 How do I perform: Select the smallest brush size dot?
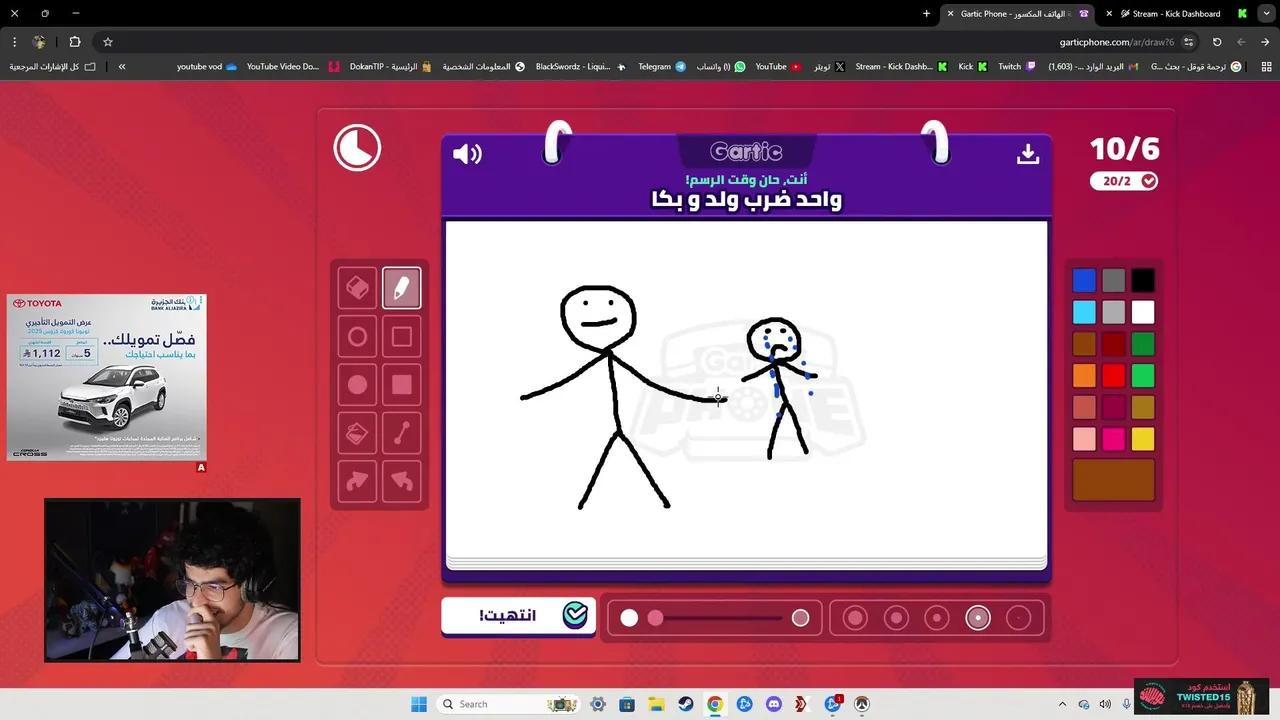[x=1018, y=618]
